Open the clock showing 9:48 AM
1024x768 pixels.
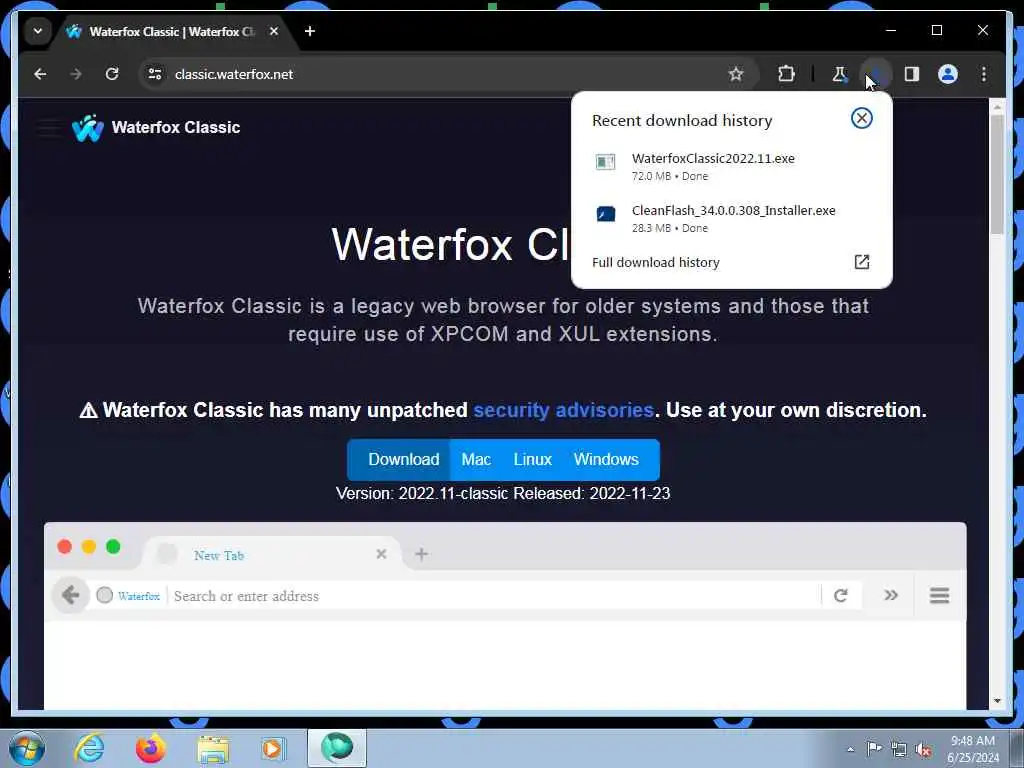(x=972, y=749)
